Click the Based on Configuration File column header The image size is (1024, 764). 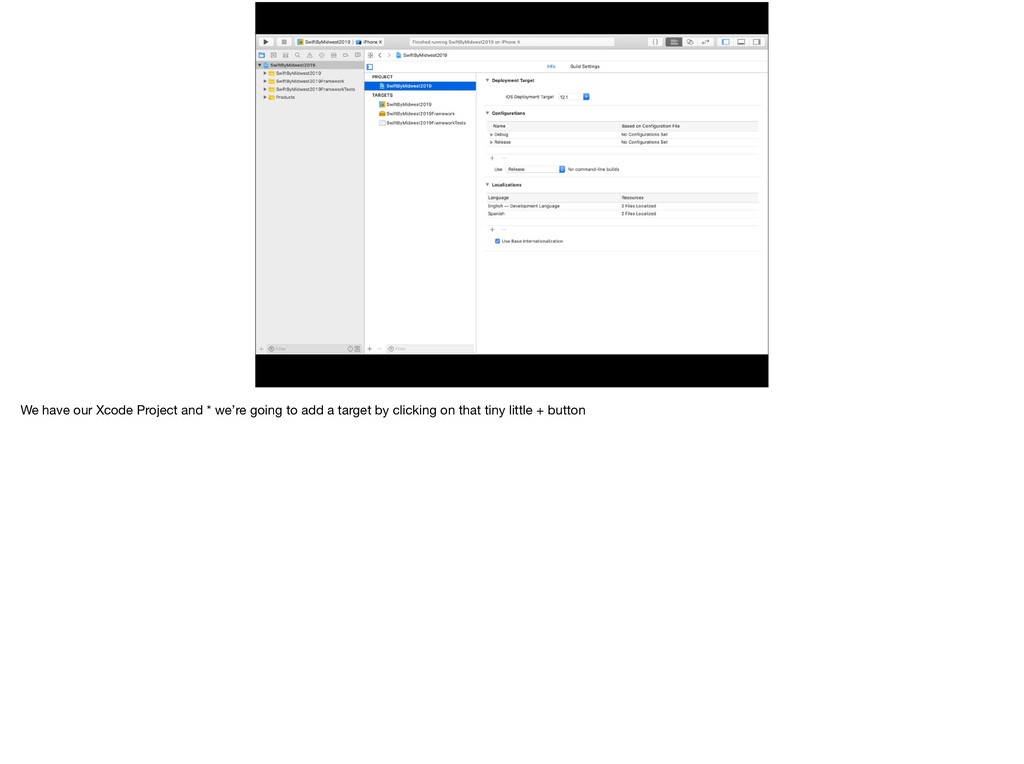650,126
